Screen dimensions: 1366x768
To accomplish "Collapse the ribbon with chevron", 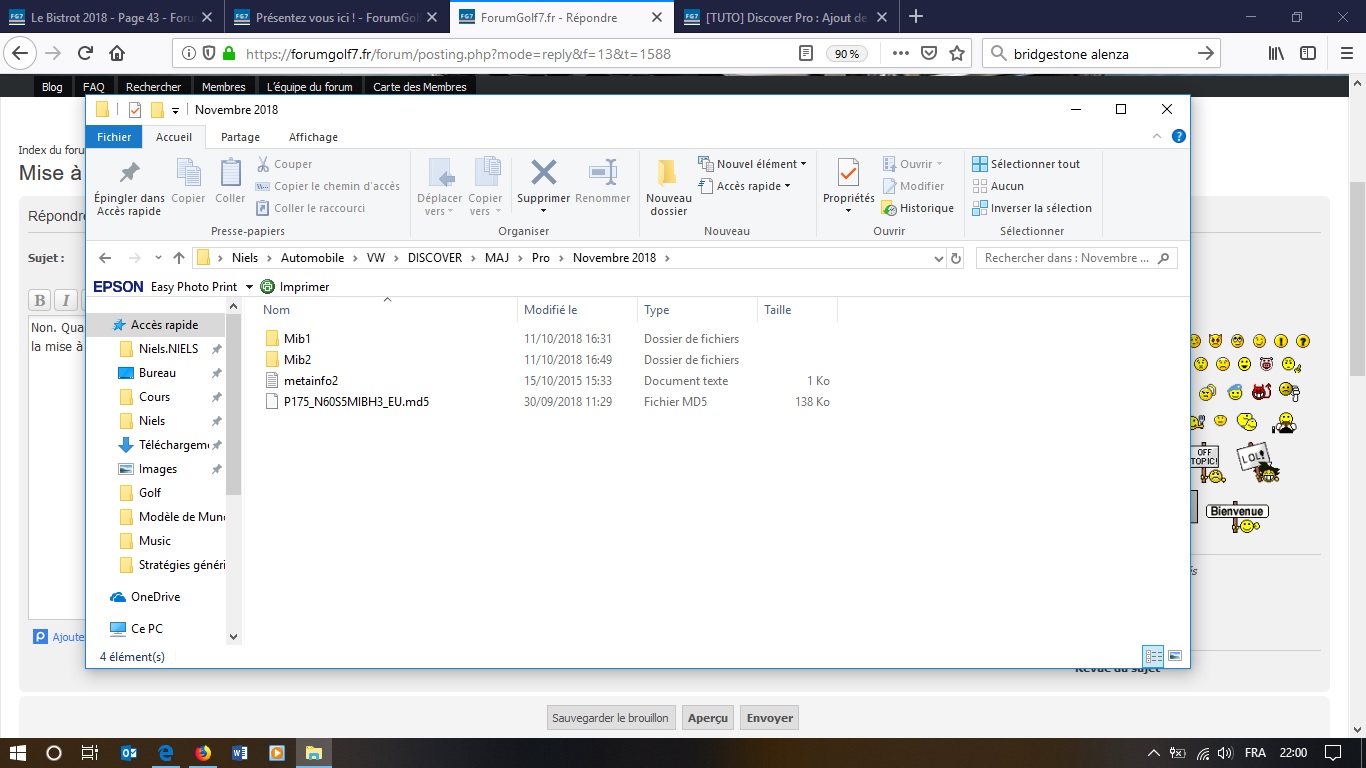I will point(1157,137).
